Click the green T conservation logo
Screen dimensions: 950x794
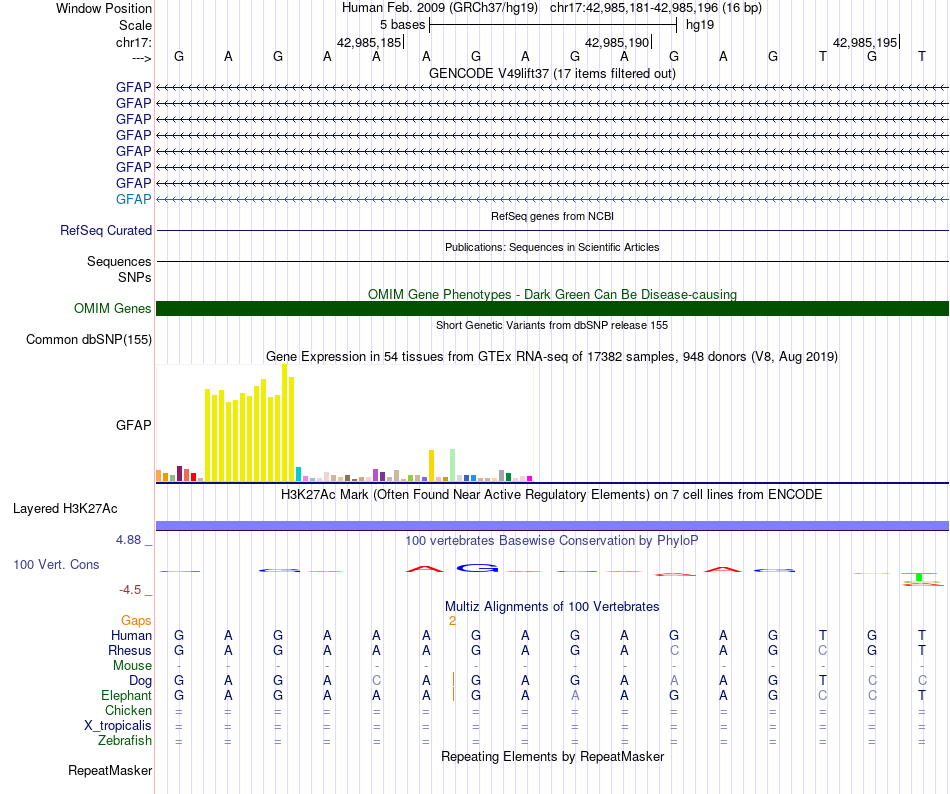point(919,577)
